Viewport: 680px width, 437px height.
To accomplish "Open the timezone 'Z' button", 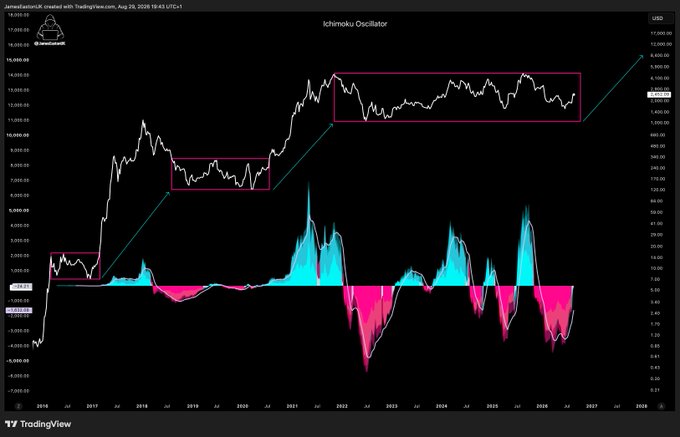I will [18, 406].
